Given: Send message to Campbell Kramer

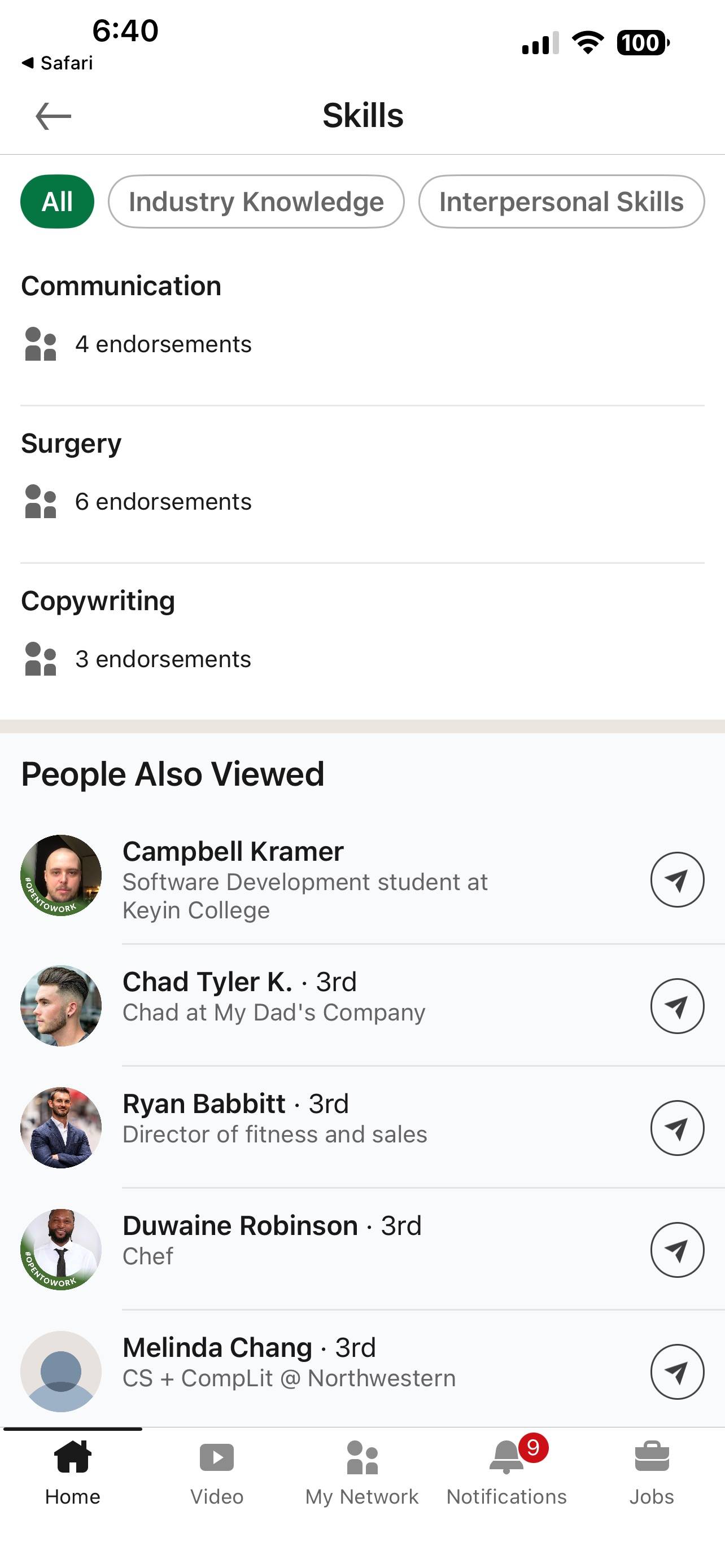Looking at the screenshot, I should click(677, 879).
